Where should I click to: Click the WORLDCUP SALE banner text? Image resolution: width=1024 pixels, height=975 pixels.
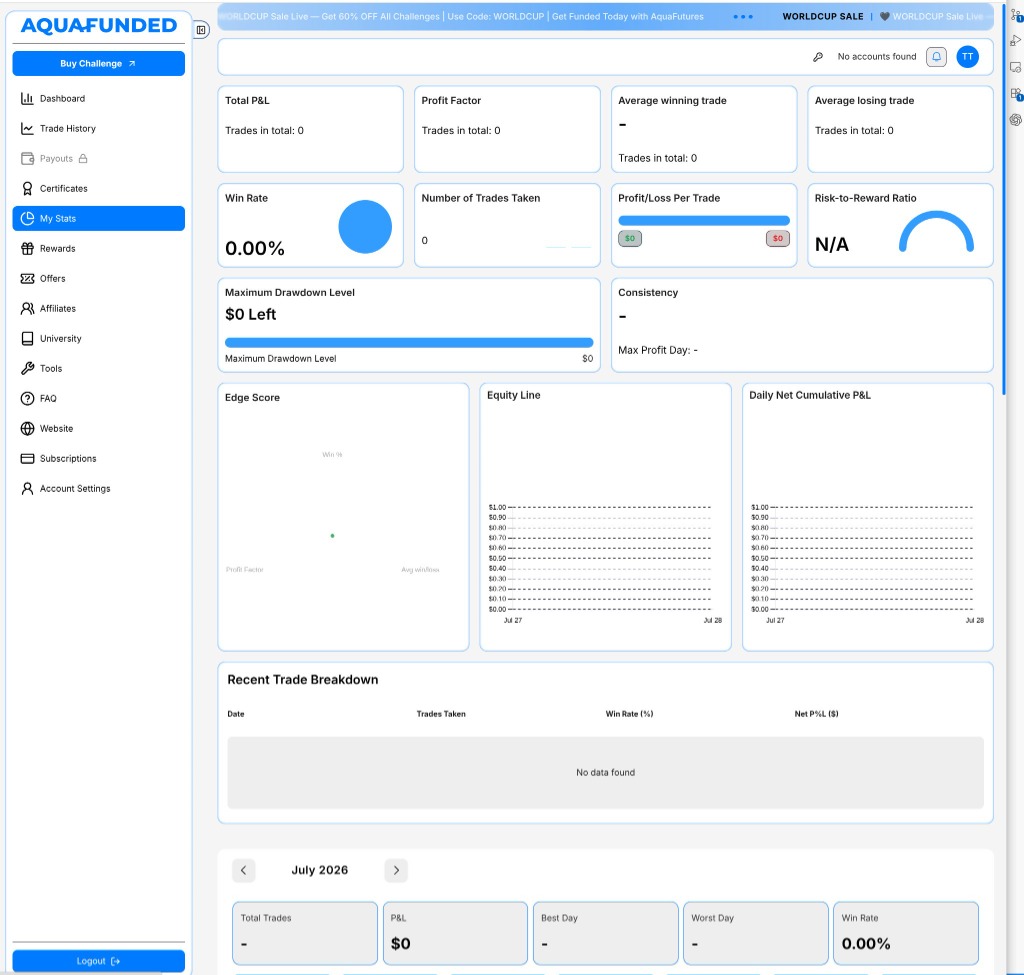tap(823, 16)
